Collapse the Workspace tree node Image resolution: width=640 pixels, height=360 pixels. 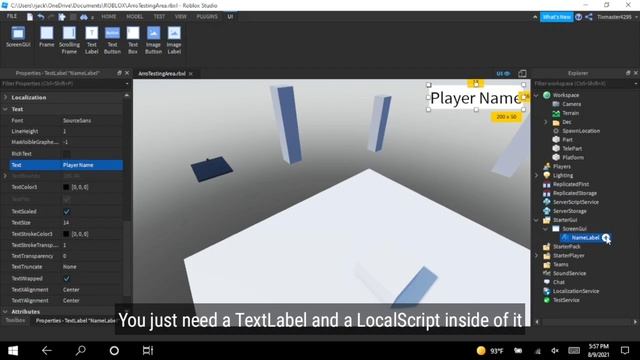536,95
